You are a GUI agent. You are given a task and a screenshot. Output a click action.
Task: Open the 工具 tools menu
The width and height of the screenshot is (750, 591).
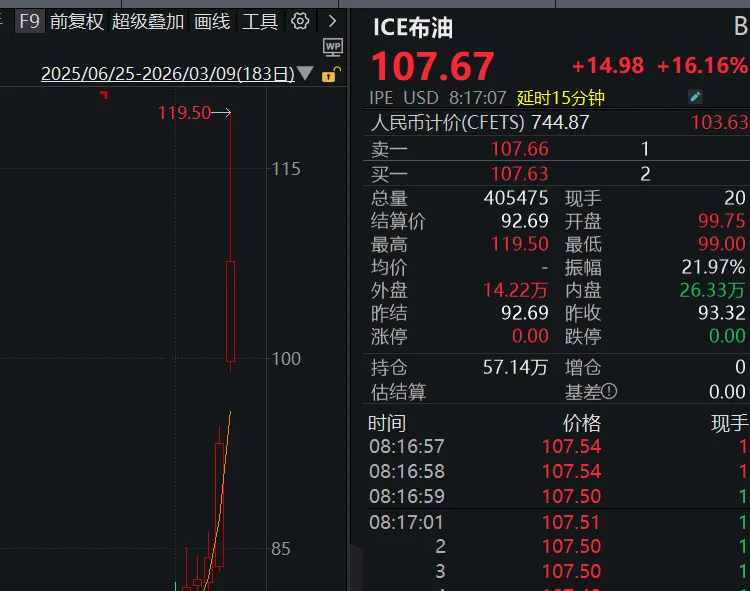260,22
